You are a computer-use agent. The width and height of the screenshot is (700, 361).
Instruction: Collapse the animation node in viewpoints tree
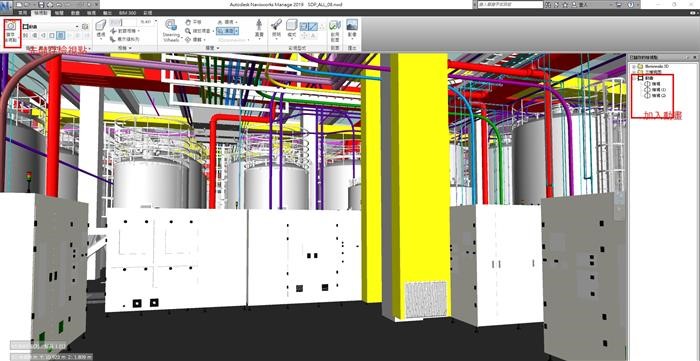634,78
